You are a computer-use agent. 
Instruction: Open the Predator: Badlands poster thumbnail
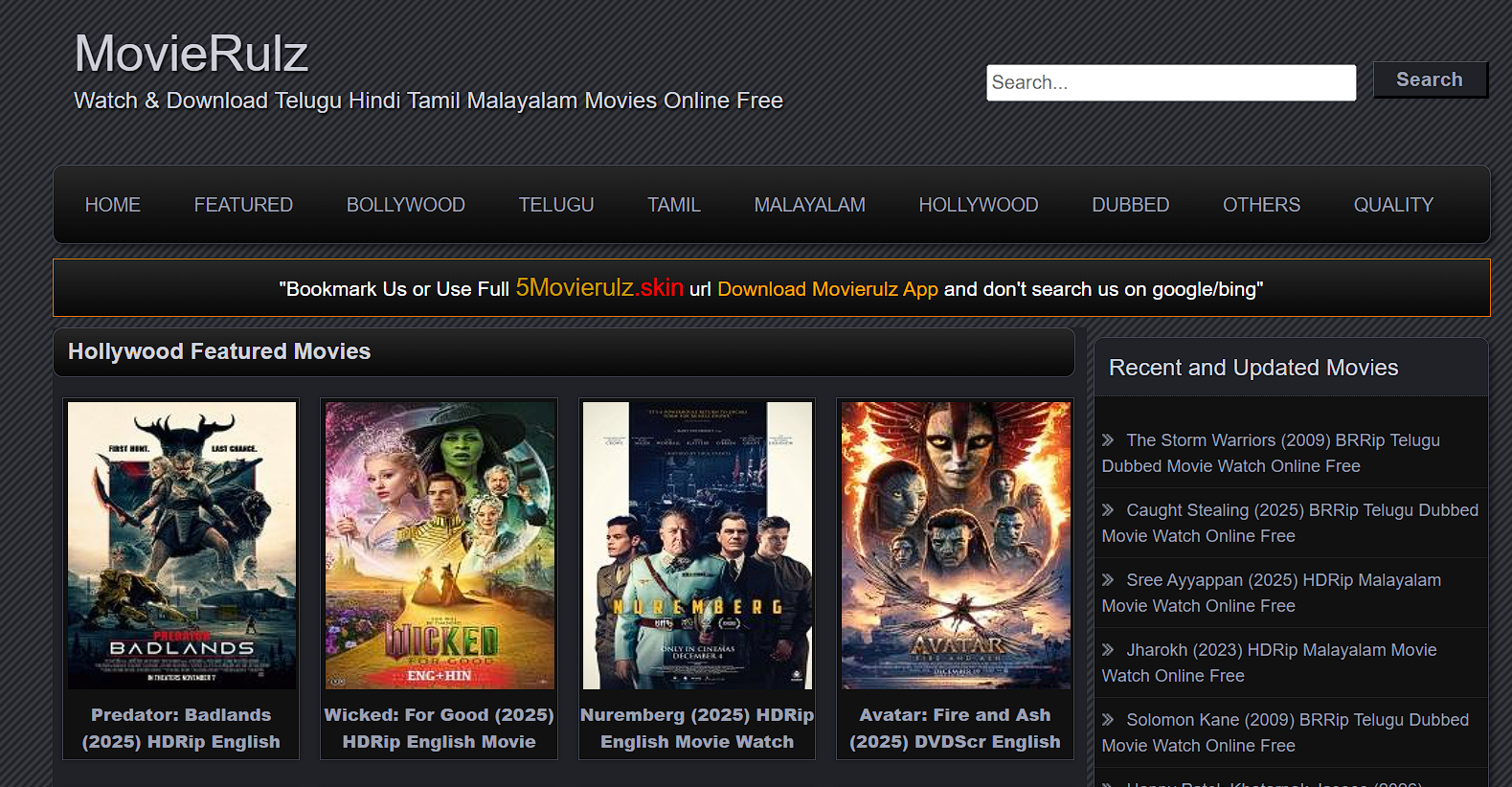tap(182, 545)
